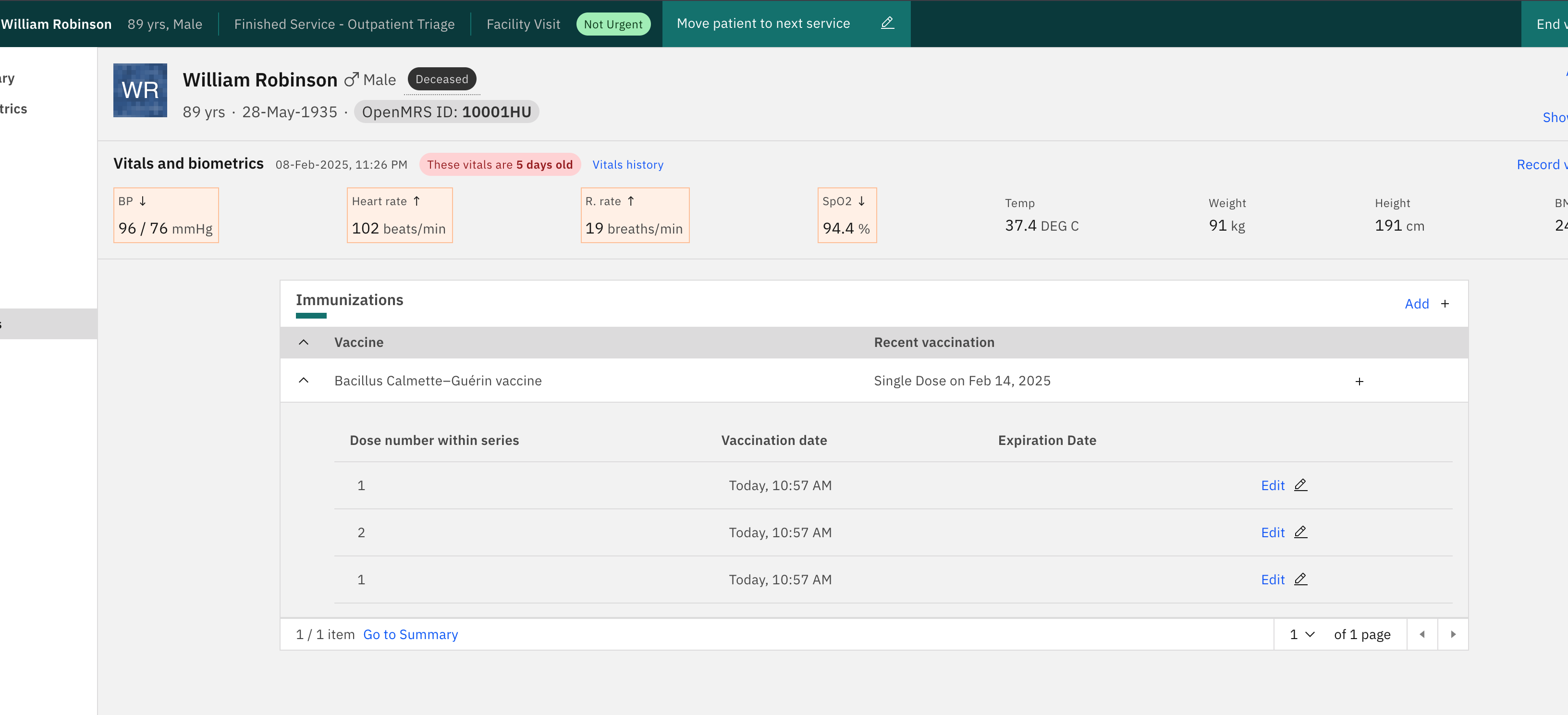Click the Immunizations card title
The height and width of the screenshot is (715, 1568).
[349, 300]
